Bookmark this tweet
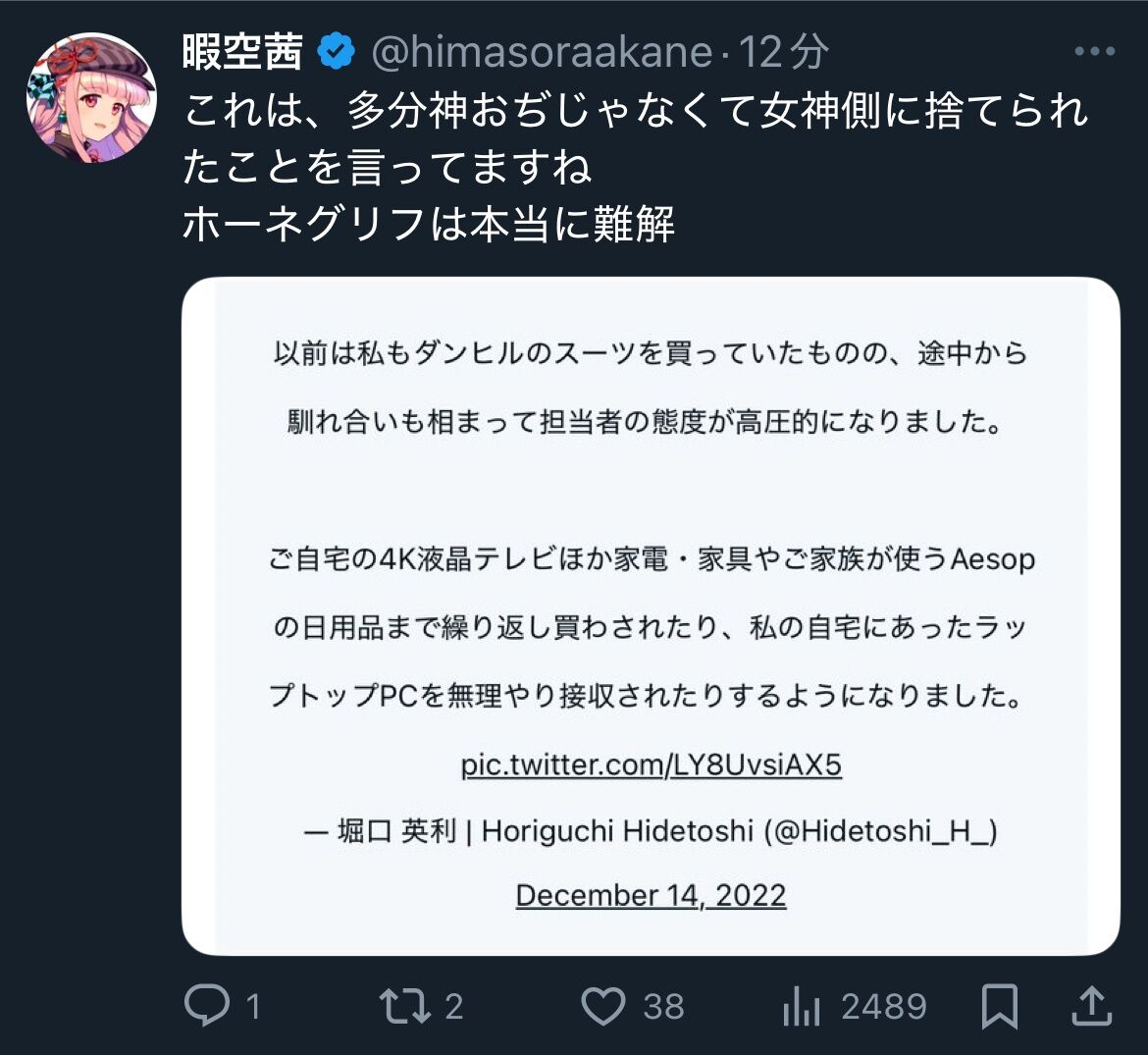The image size is (1148, 1055). [1000, 1006]
